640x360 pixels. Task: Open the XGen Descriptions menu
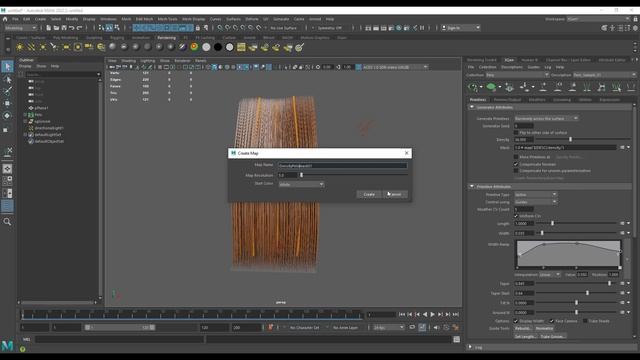[x=511, y=67]
